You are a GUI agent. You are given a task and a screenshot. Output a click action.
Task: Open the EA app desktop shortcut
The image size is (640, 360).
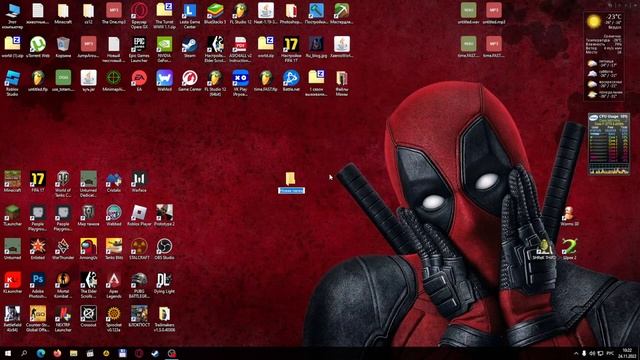(x=139, y=80)
